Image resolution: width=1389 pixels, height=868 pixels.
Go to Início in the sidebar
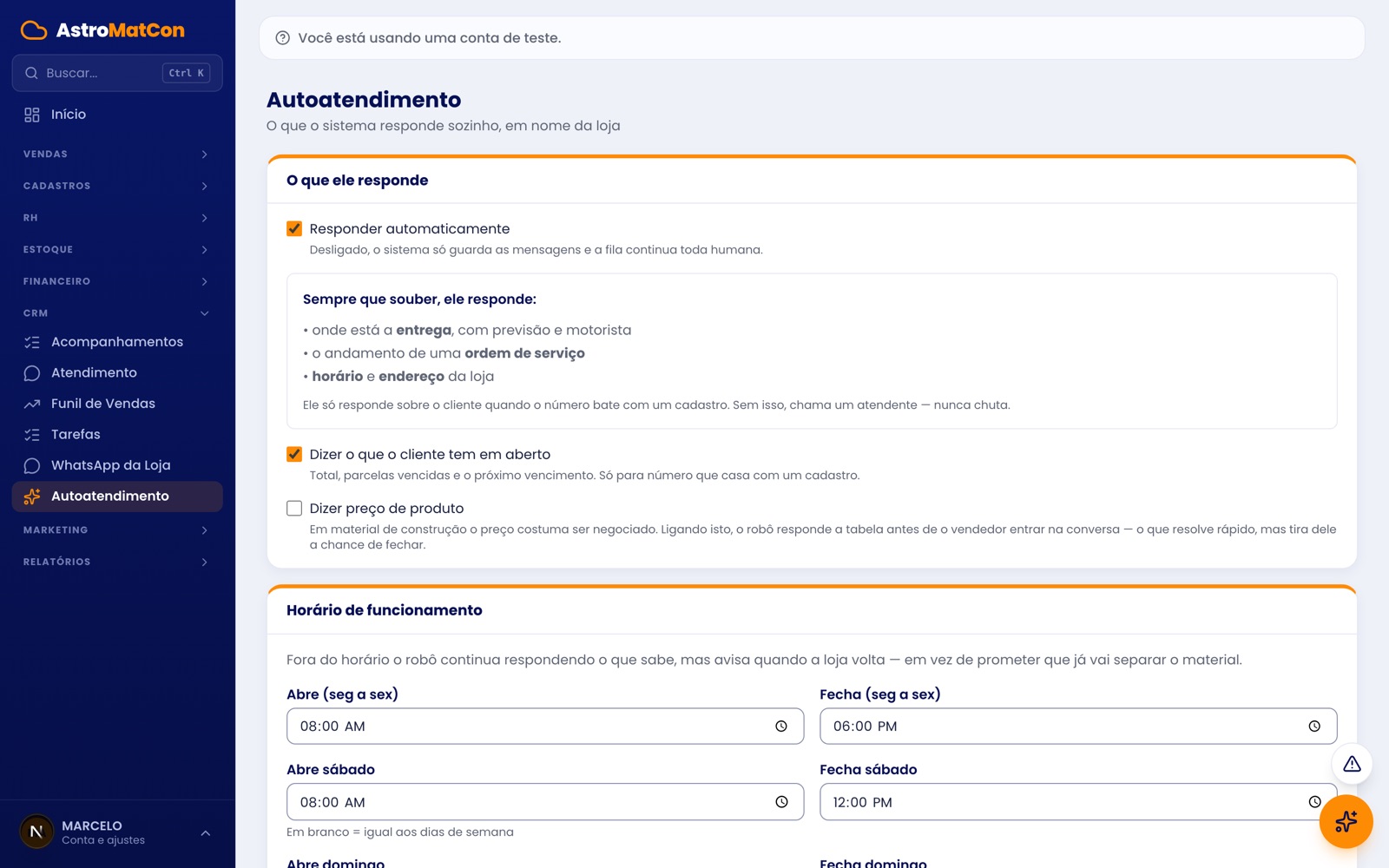click(x=117, y=115)
